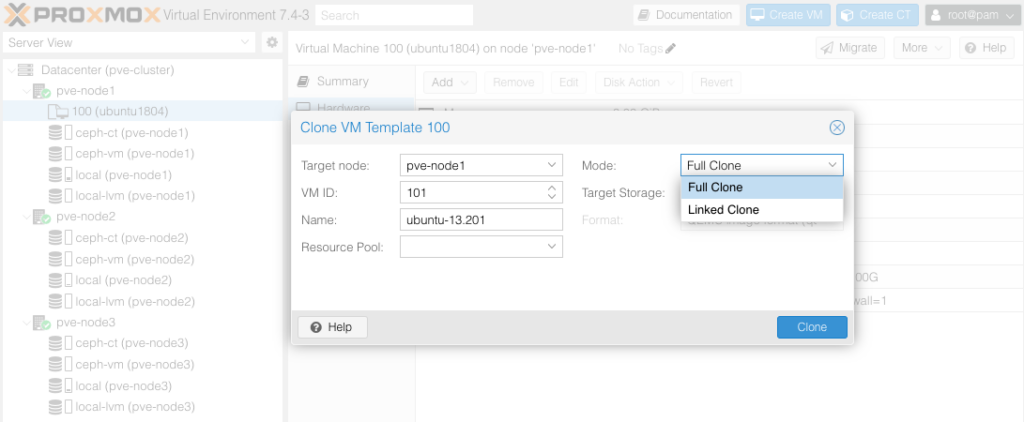Click the Remove hardware button
Viewport: 1024px width, 422px height.
coord(513,82)
